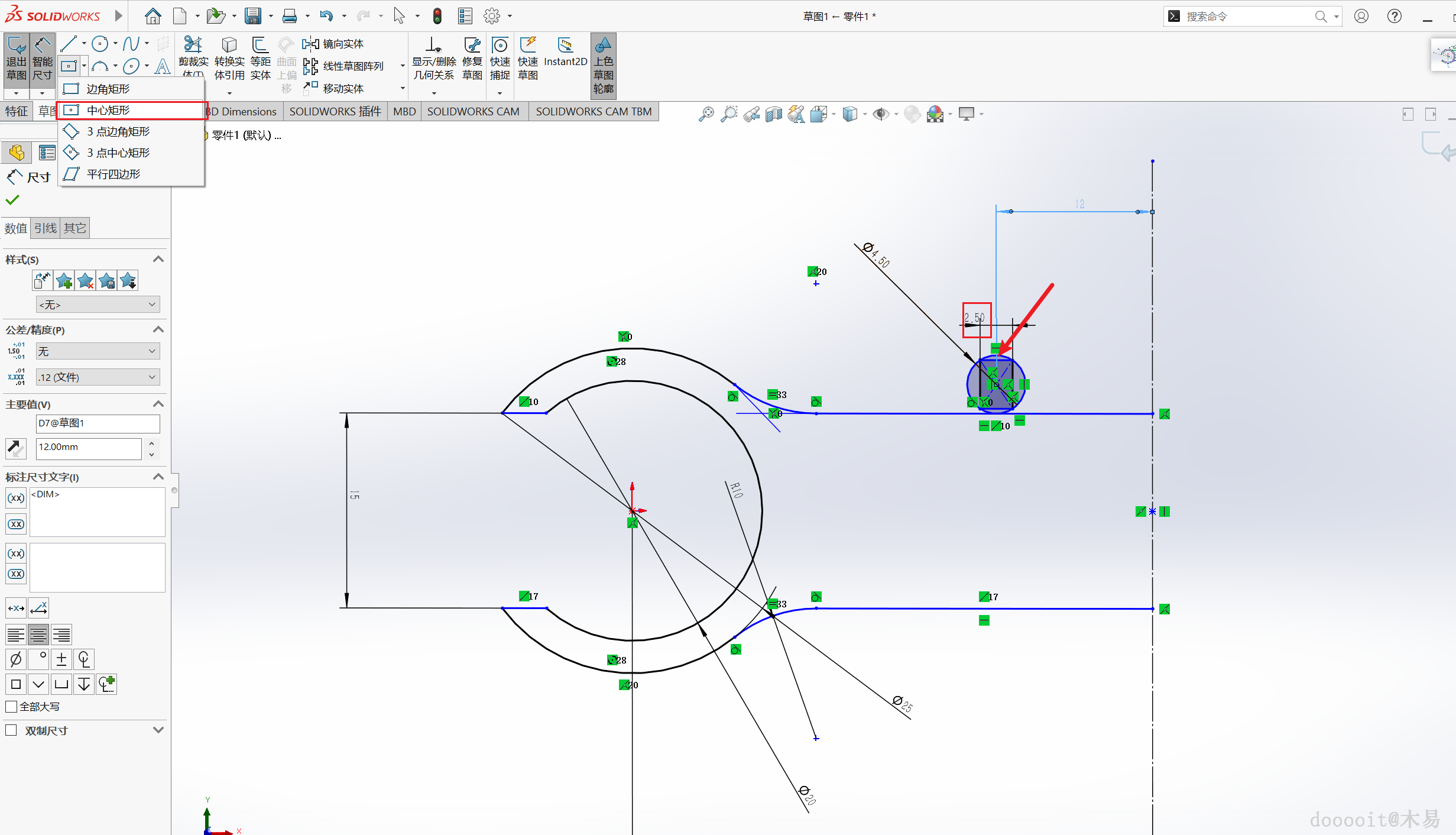Collapse the 主要值(V) section
The image size is (1456, 835).
coord(158,404)
